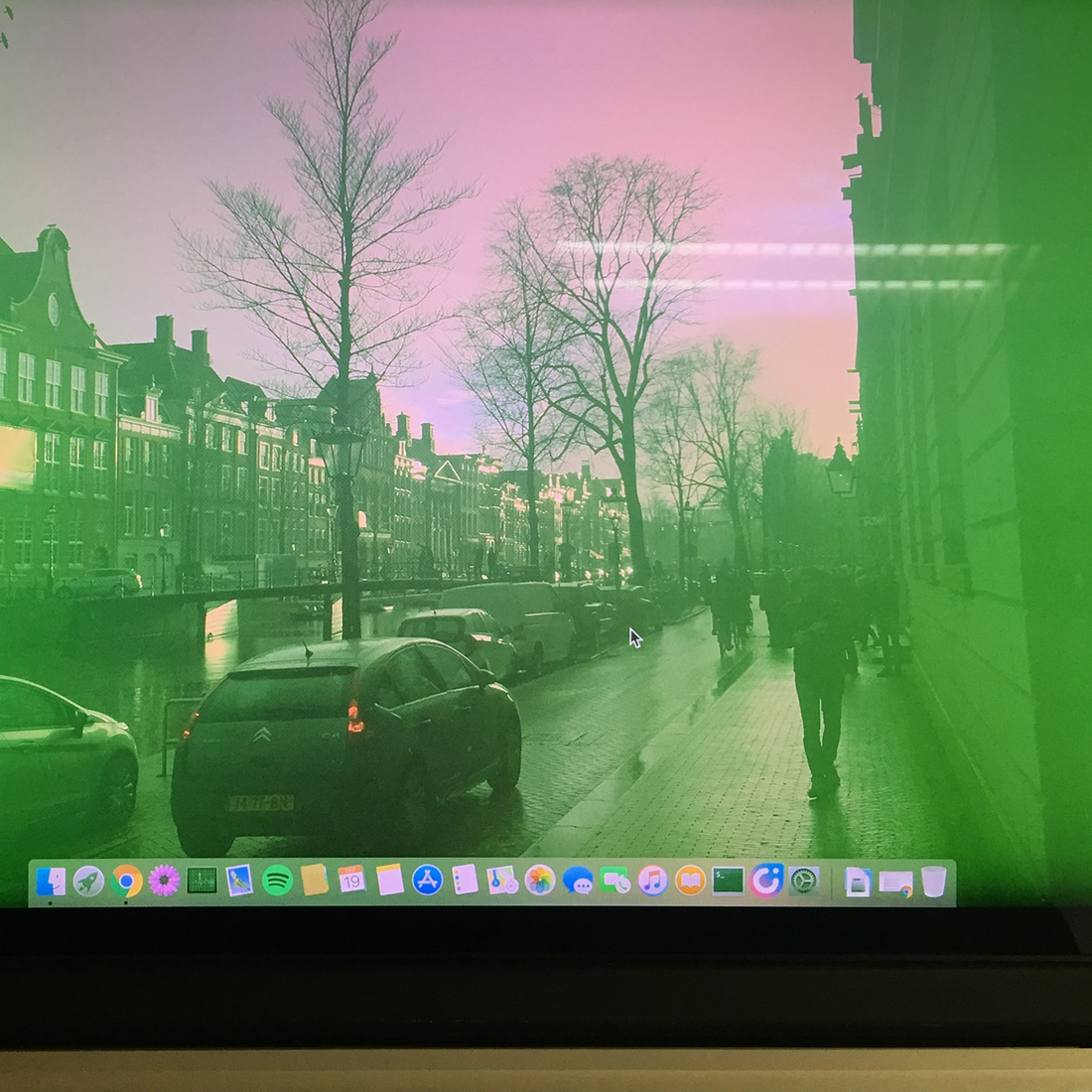This screenshot has width=1092, height=1092.
Task: Open the Calendar icon showing 19
Action: point(351,880)
